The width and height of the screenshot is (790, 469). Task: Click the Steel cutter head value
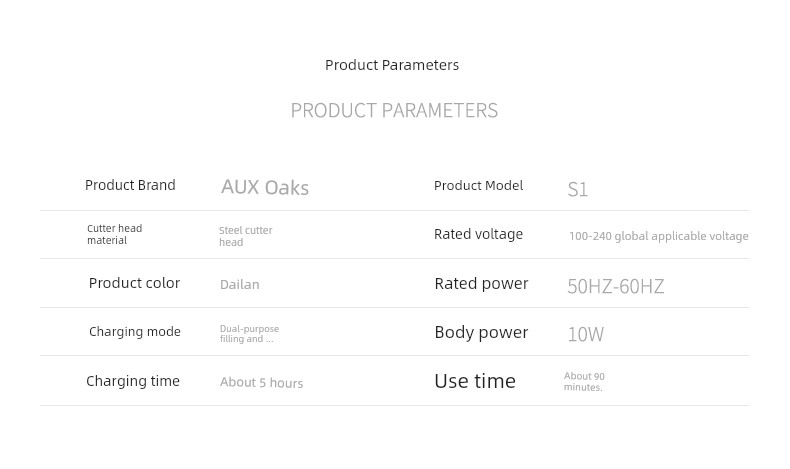pos(245,236)
